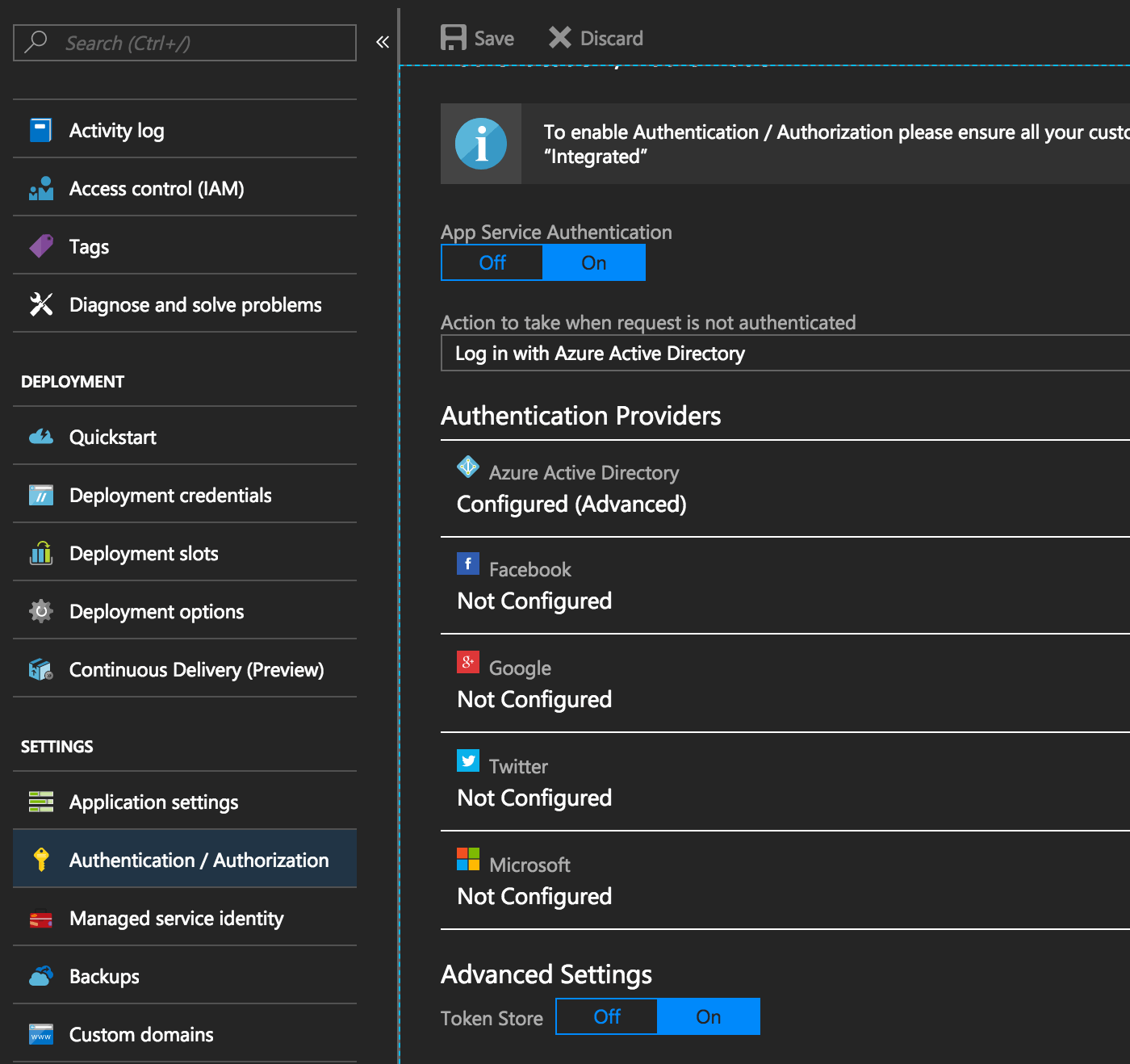
Task: Click the Twitter provider icon
Action: [468, 760]
